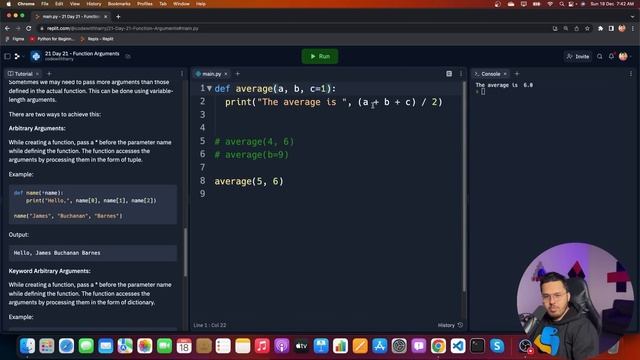This screenshot has width=640, height=360.
Task: Open the Profiles menu in menu bar
Action: pyautogui.click(x=144, y=4)
